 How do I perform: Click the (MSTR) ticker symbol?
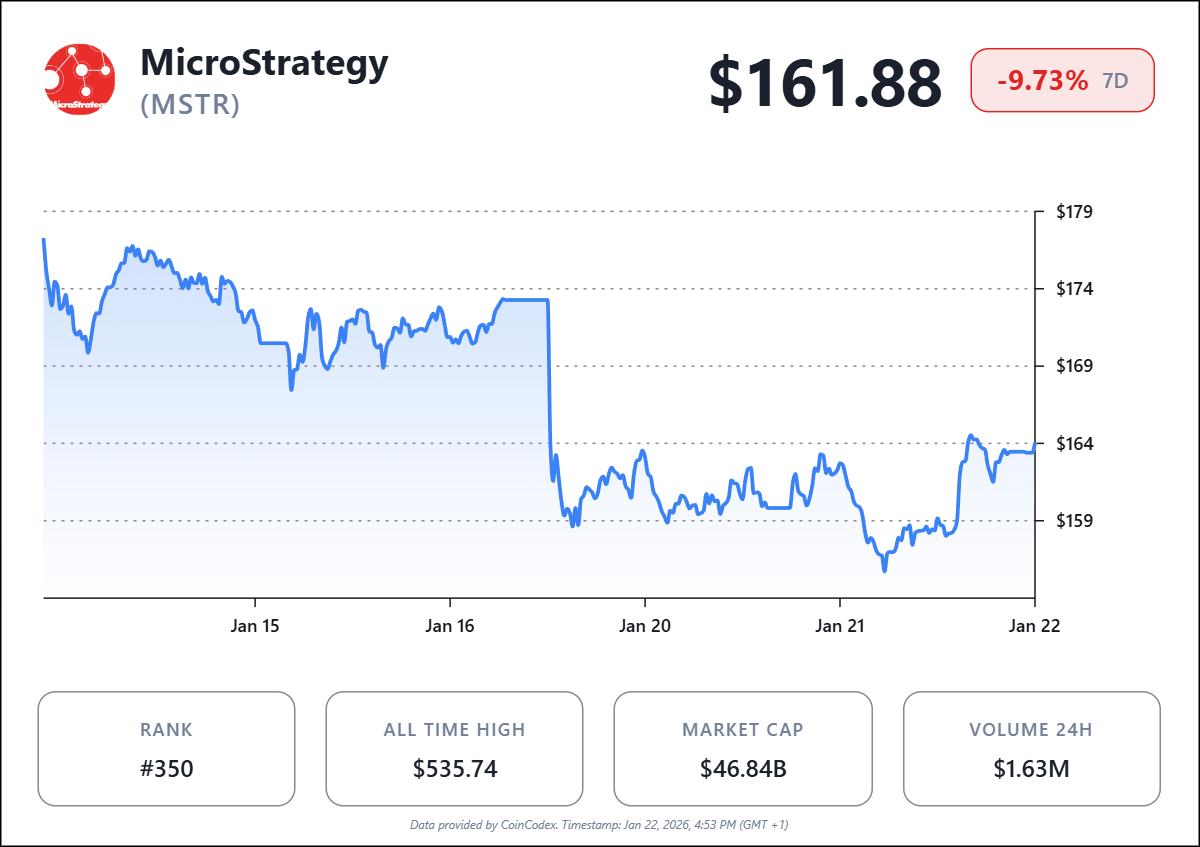click(190, 104)
